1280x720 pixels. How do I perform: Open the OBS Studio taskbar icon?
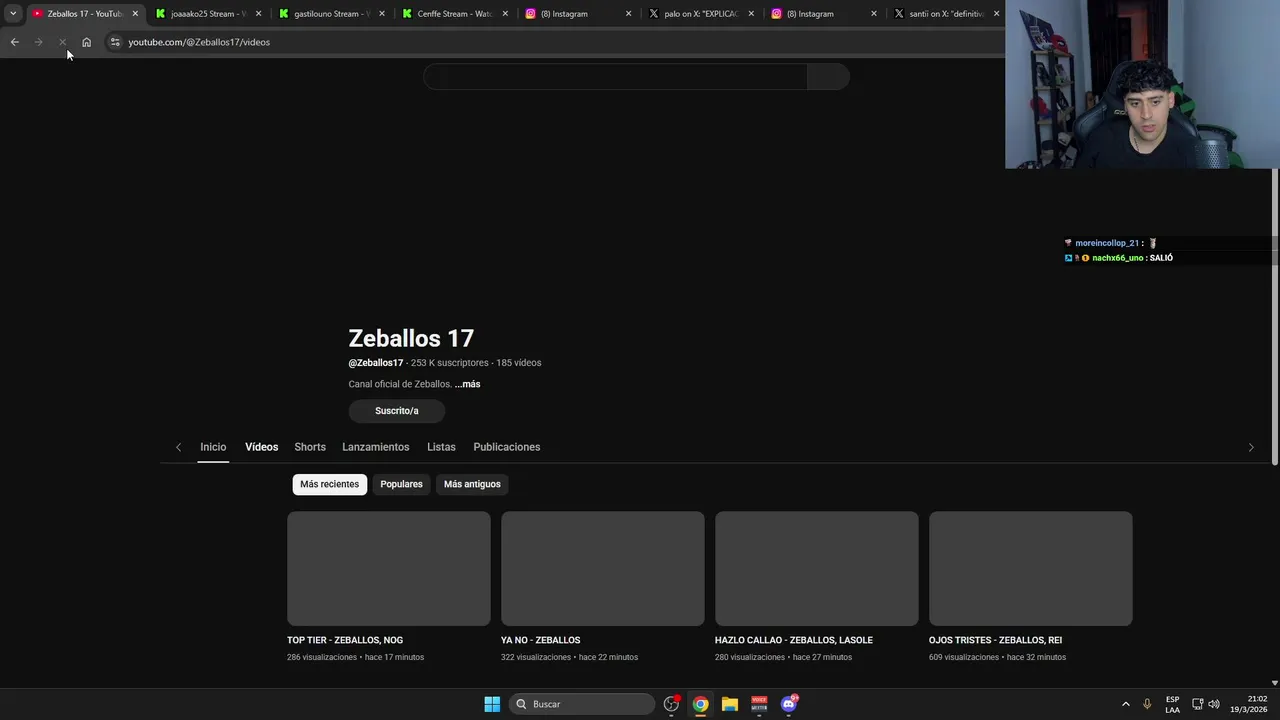[671, 704]
